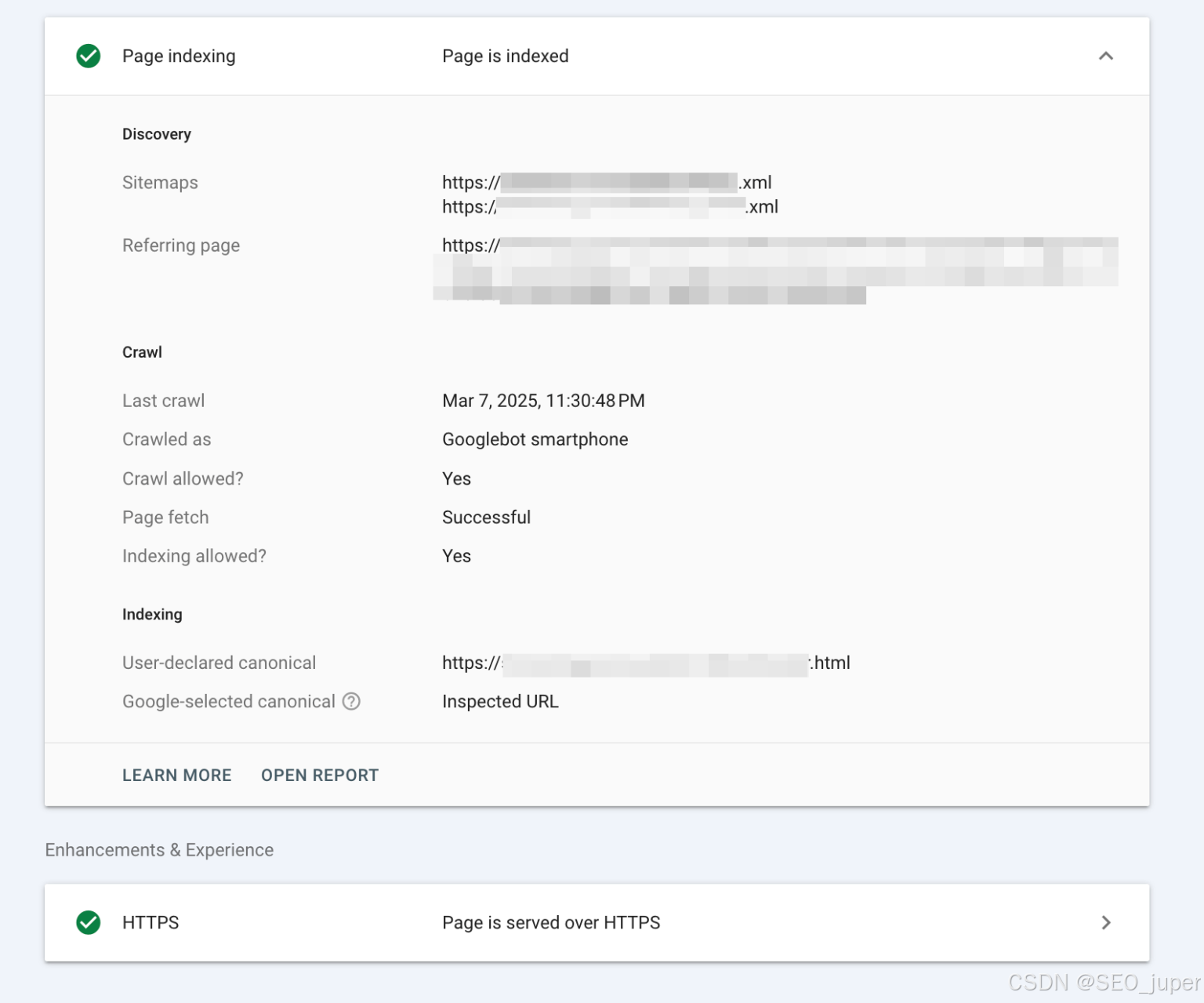Click the Last crawl label
Screen dimensions: 1204x1003
pos(163,401)
